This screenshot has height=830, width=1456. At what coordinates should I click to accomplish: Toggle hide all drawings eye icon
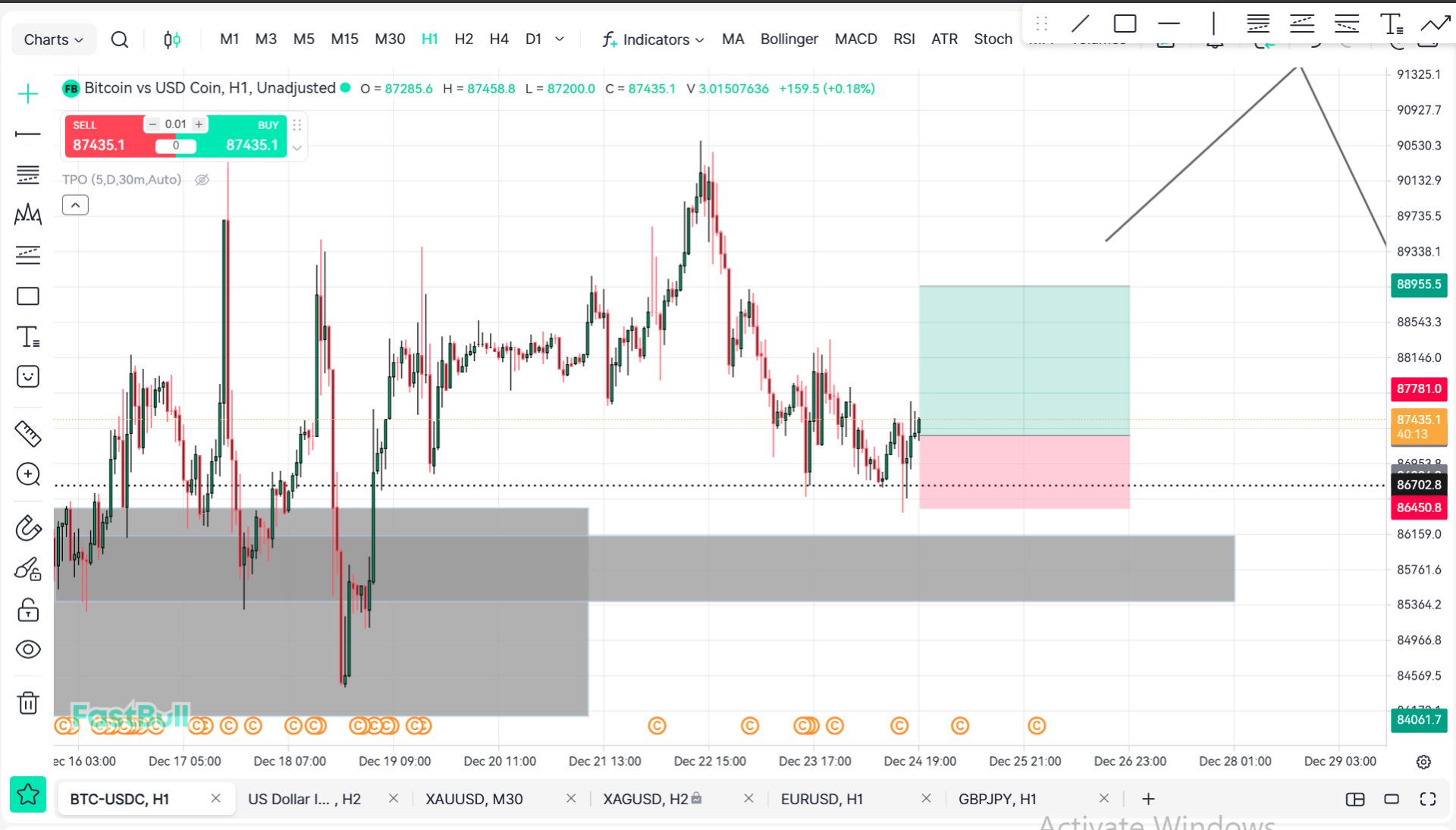[28, 649]
